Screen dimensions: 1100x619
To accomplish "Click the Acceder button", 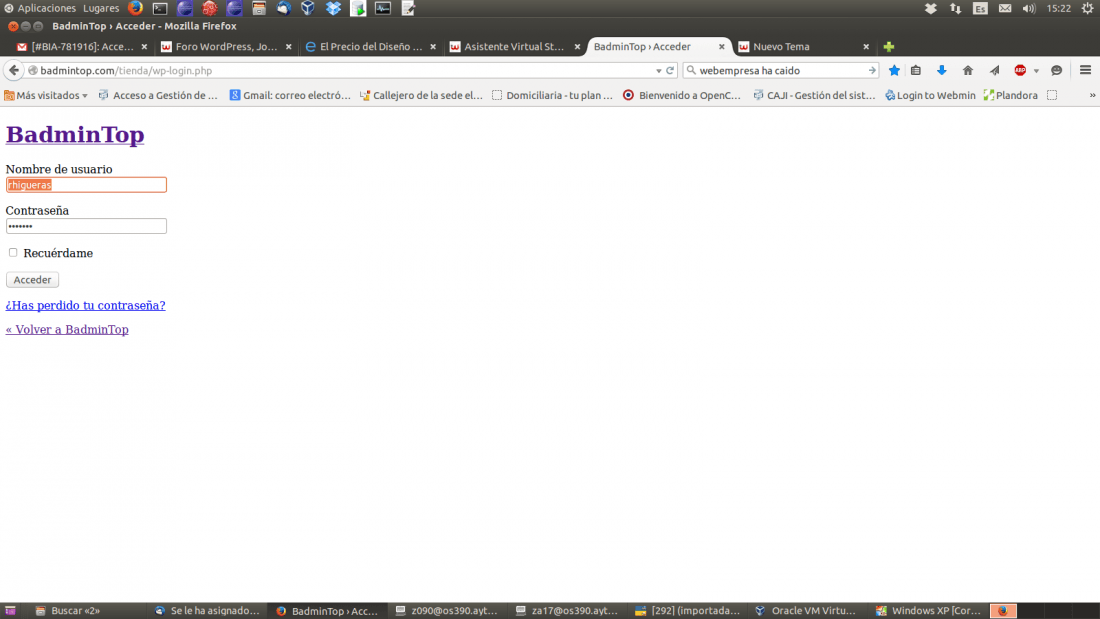I will [x=32, y=279].
